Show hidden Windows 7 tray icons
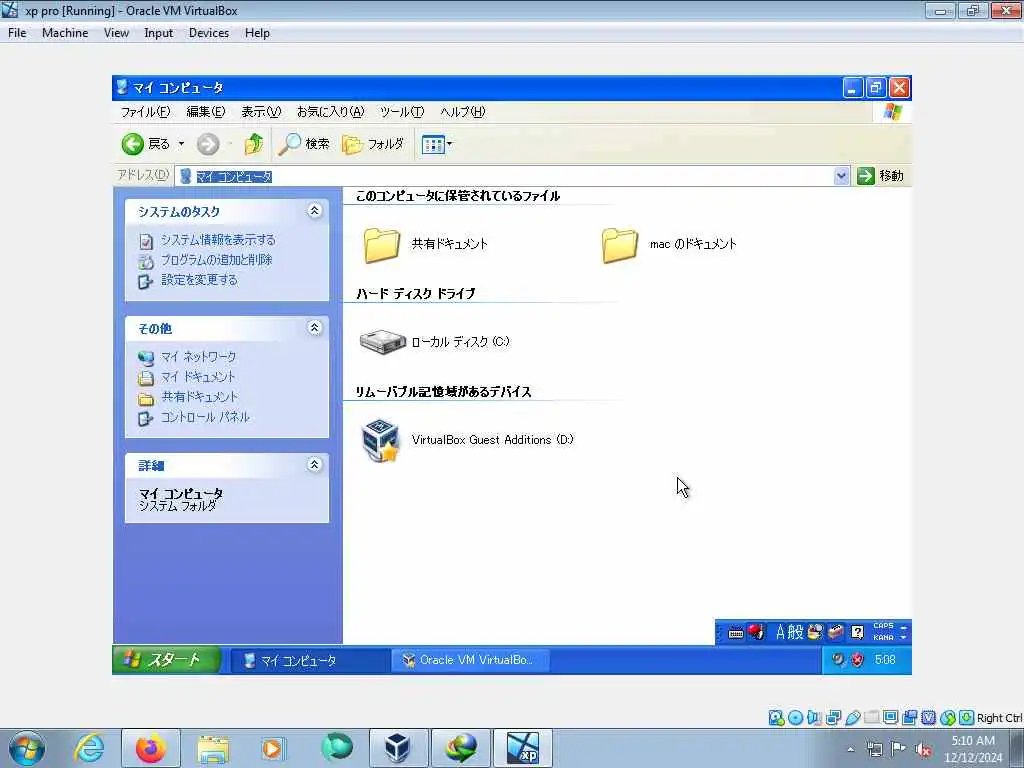This screenshot has width=1024, height=768. pos(850,749)
